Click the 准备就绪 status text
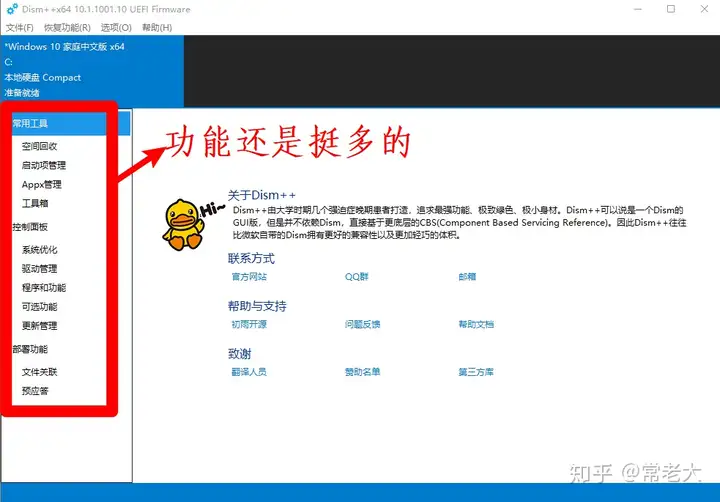This screenshot has width=720, height=502. pyautogui.click(x=22, y=93)
